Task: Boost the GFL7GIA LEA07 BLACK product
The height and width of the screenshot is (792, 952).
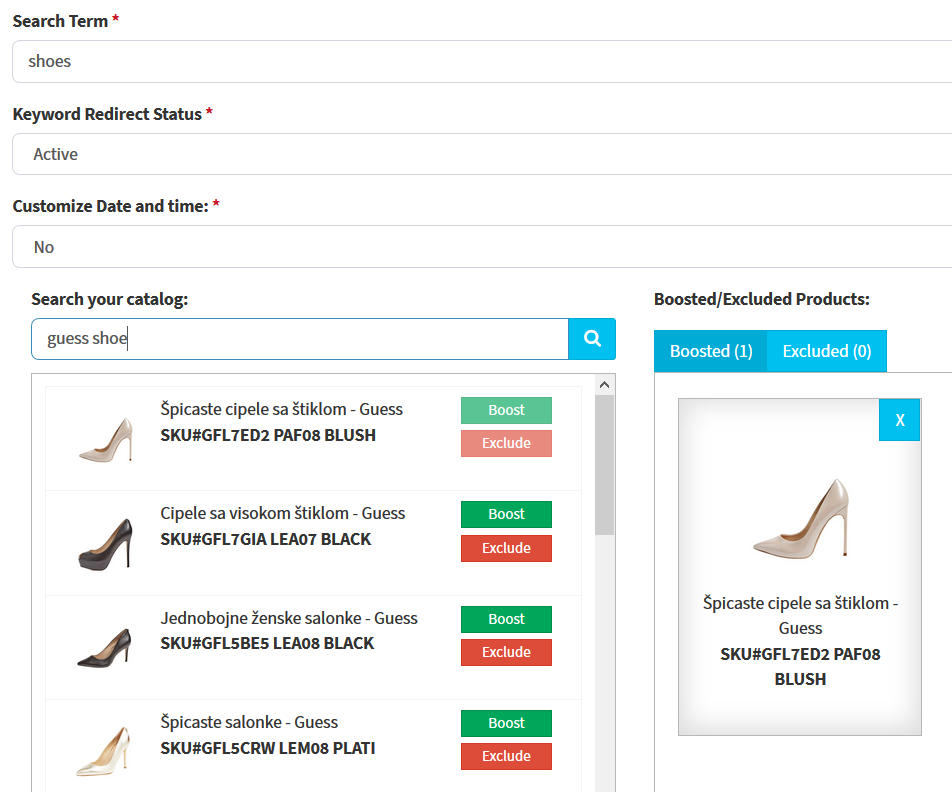Action: [506, 514]
